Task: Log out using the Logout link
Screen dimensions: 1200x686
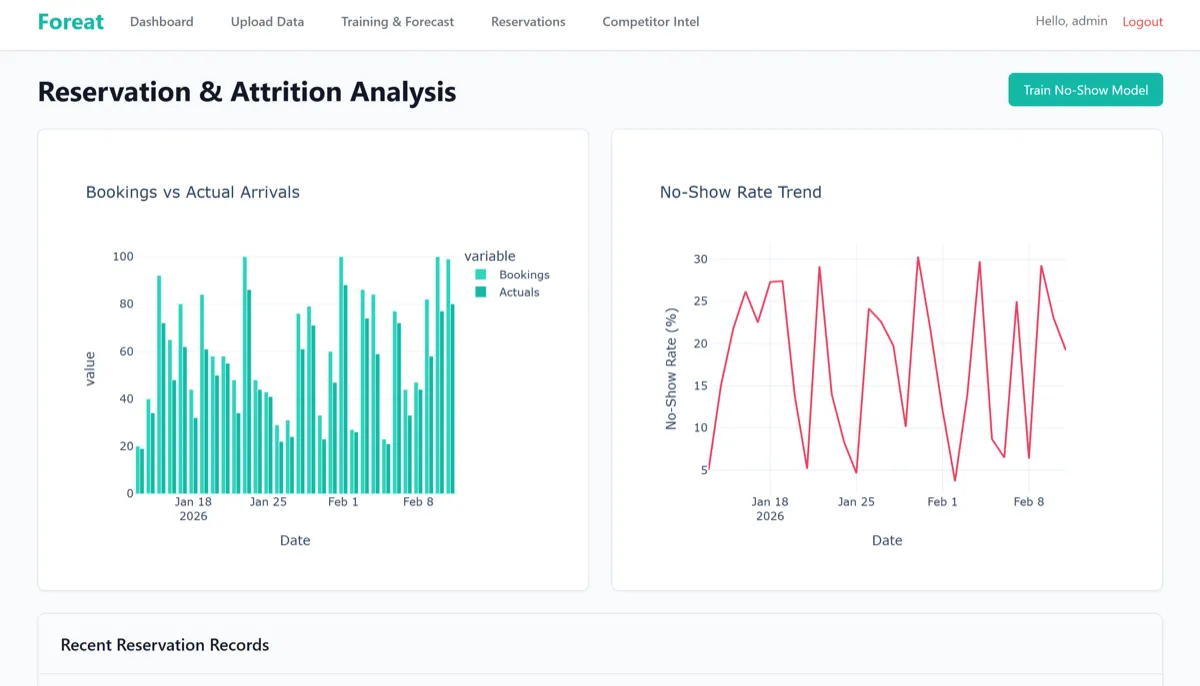Action: click(1142, 22)
